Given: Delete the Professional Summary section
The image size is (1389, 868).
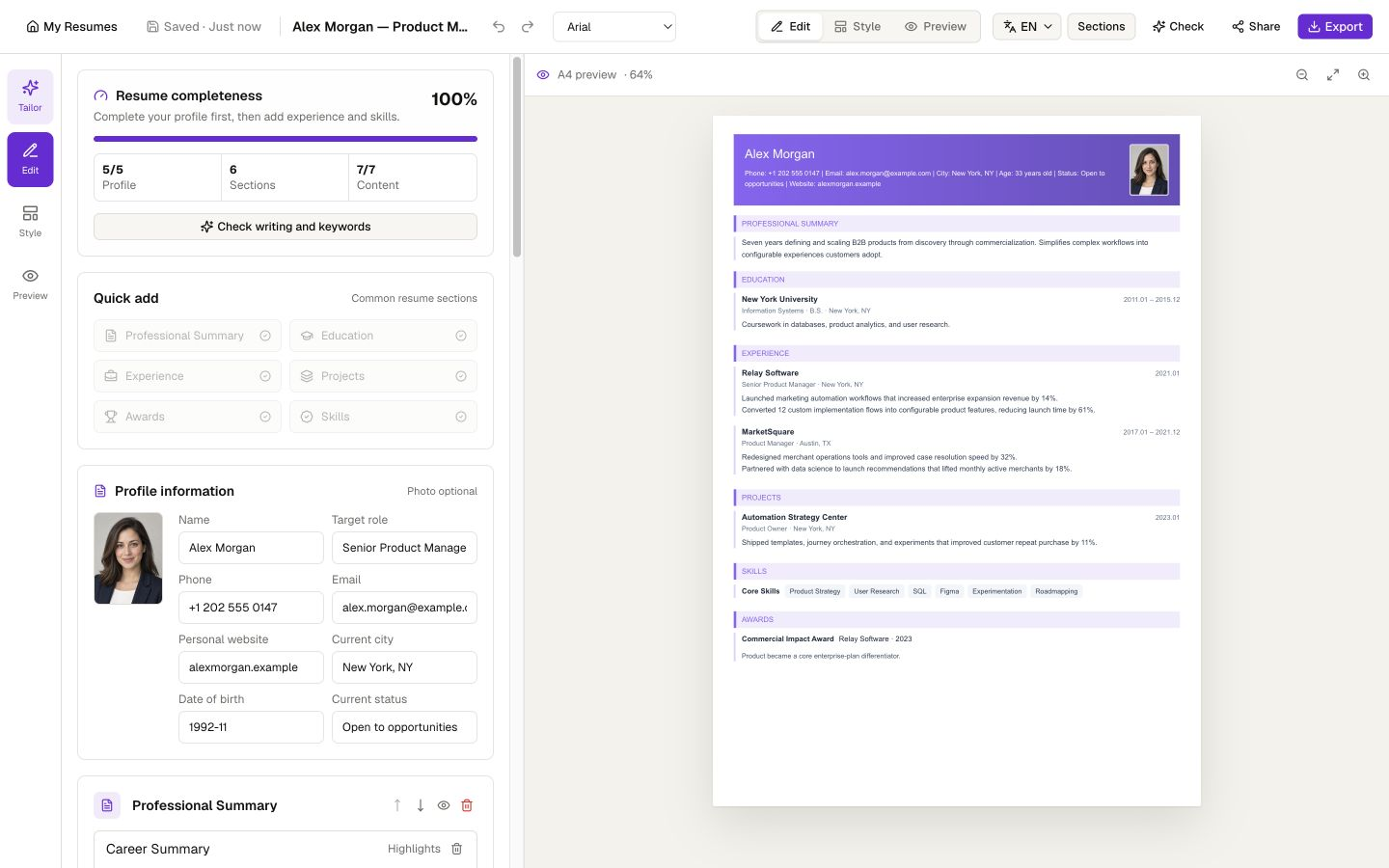Looking at the screenshot, I should [467, 805].
